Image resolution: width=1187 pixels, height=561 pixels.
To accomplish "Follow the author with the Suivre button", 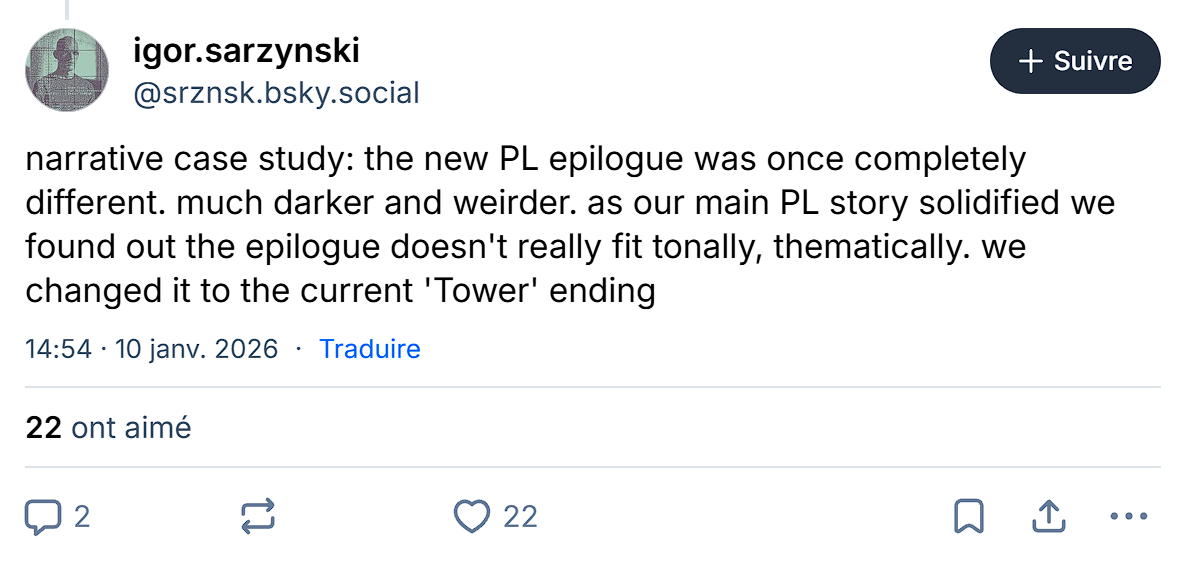I will click(x=1075, y=61).
